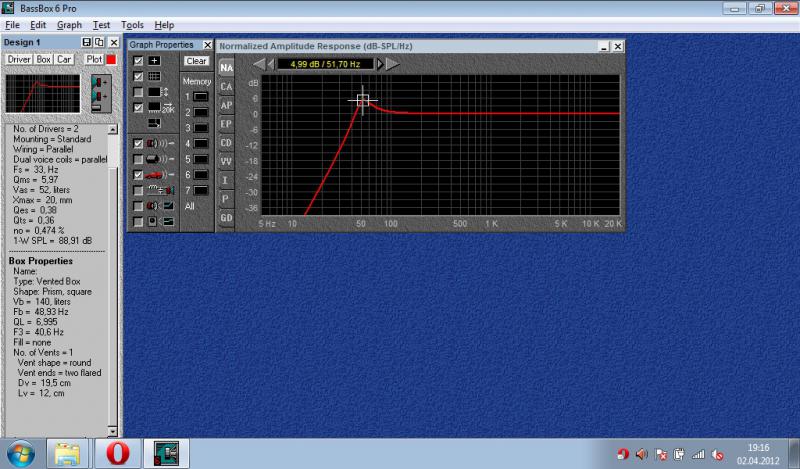Uncheck the driver acoustic response checkbox
This screenshot has width=800, height=469.
[x=138, y=144]
